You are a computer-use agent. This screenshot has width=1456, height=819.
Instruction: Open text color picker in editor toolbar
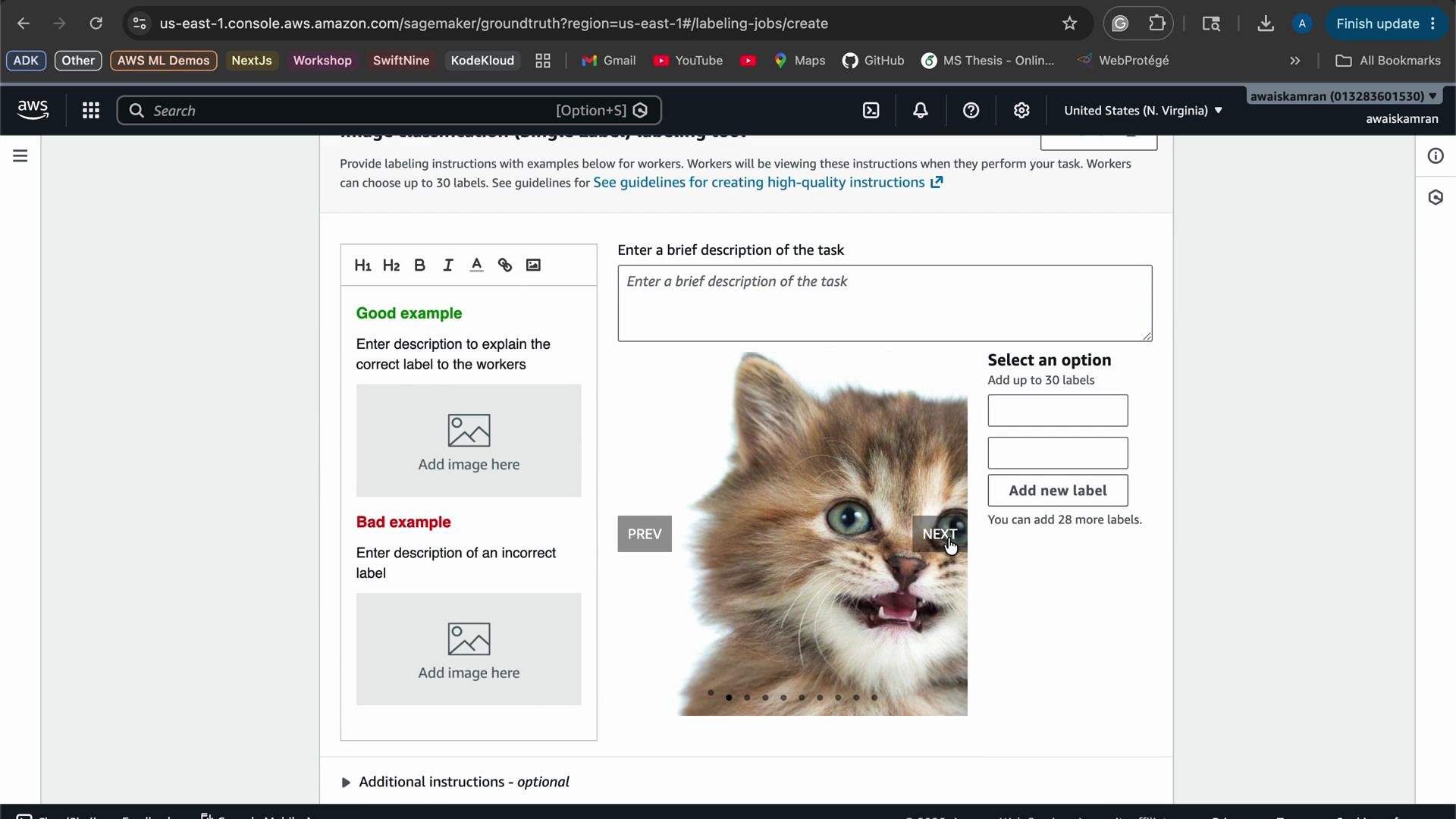[x=476, y=265]
